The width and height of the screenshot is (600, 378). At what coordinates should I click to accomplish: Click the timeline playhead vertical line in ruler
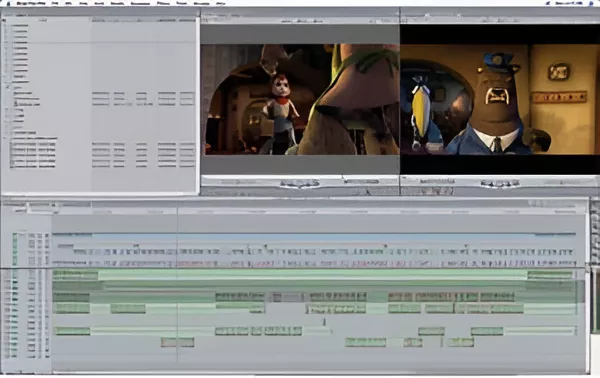[177, 211]
